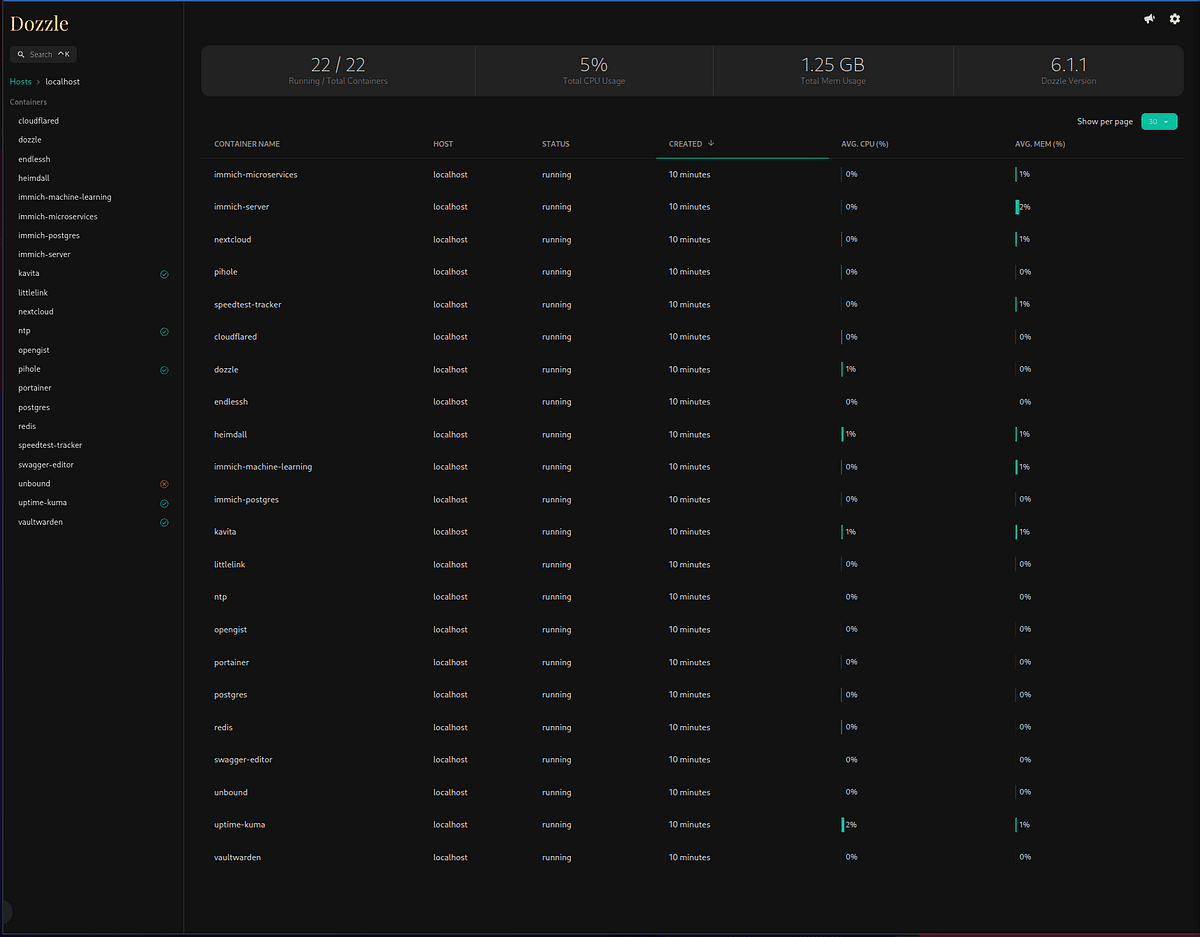Click the Hosts breadcrumb link
The height and width of the screenshot is (937, 1200).
click(20, 81)
